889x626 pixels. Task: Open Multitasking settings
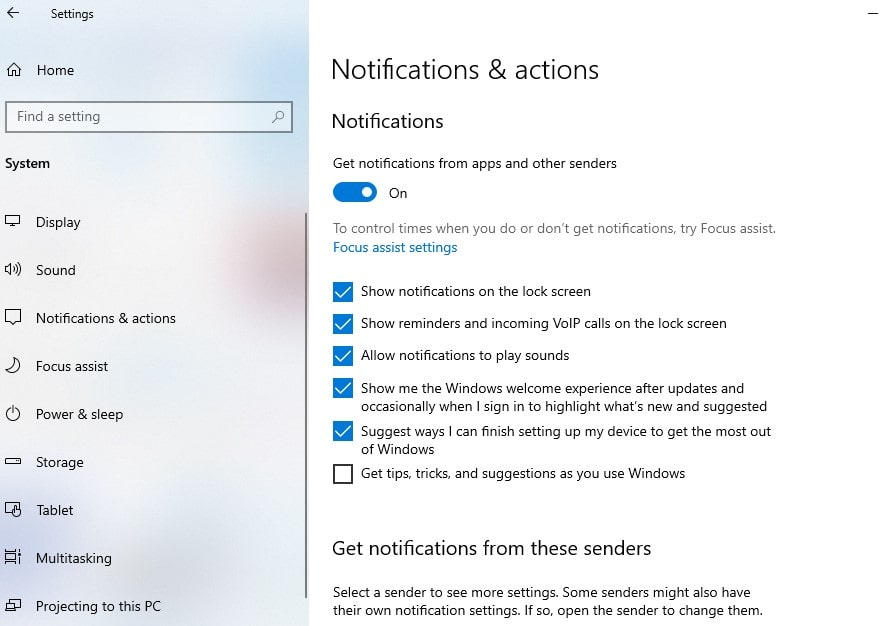pyautogui.click(x=74, y=559)
